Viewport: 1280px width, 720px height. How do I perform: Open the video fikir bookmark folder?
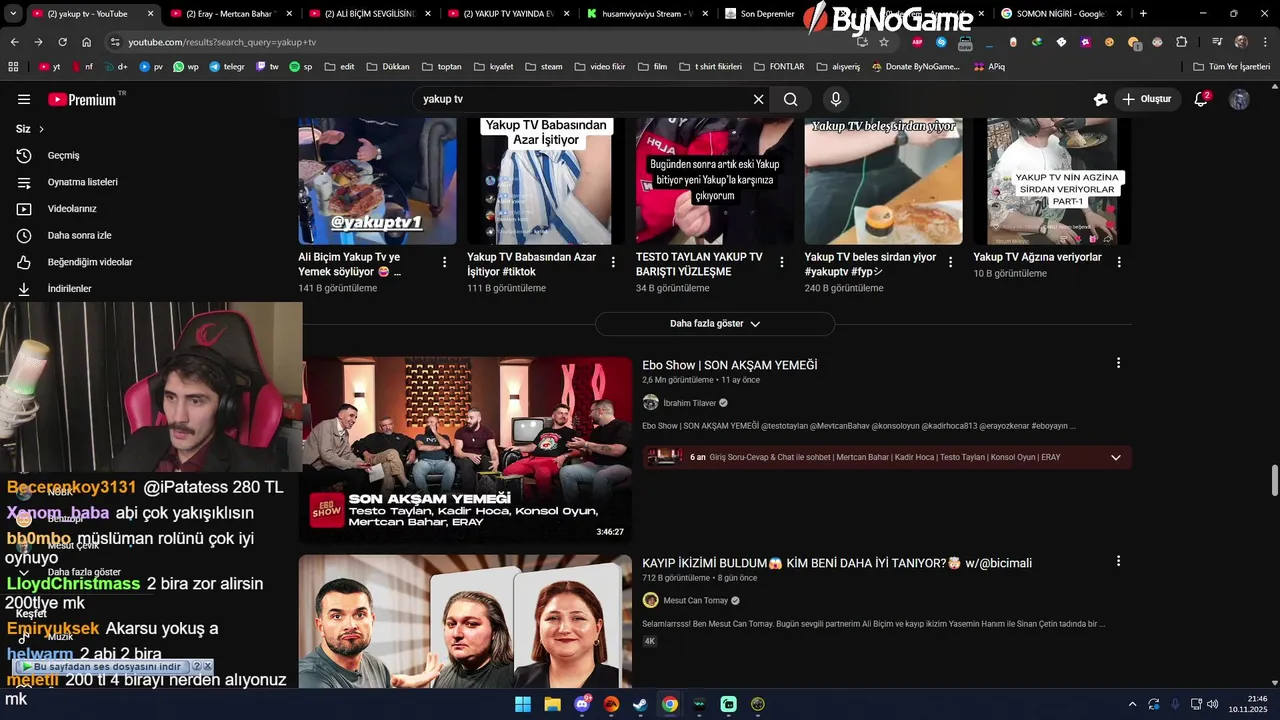point(599,67)
